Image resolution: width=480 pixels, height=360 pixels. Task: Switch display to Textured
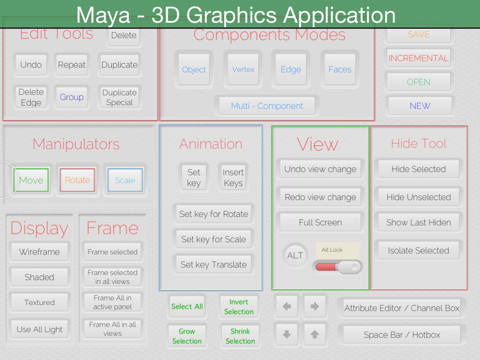point(39,302)
